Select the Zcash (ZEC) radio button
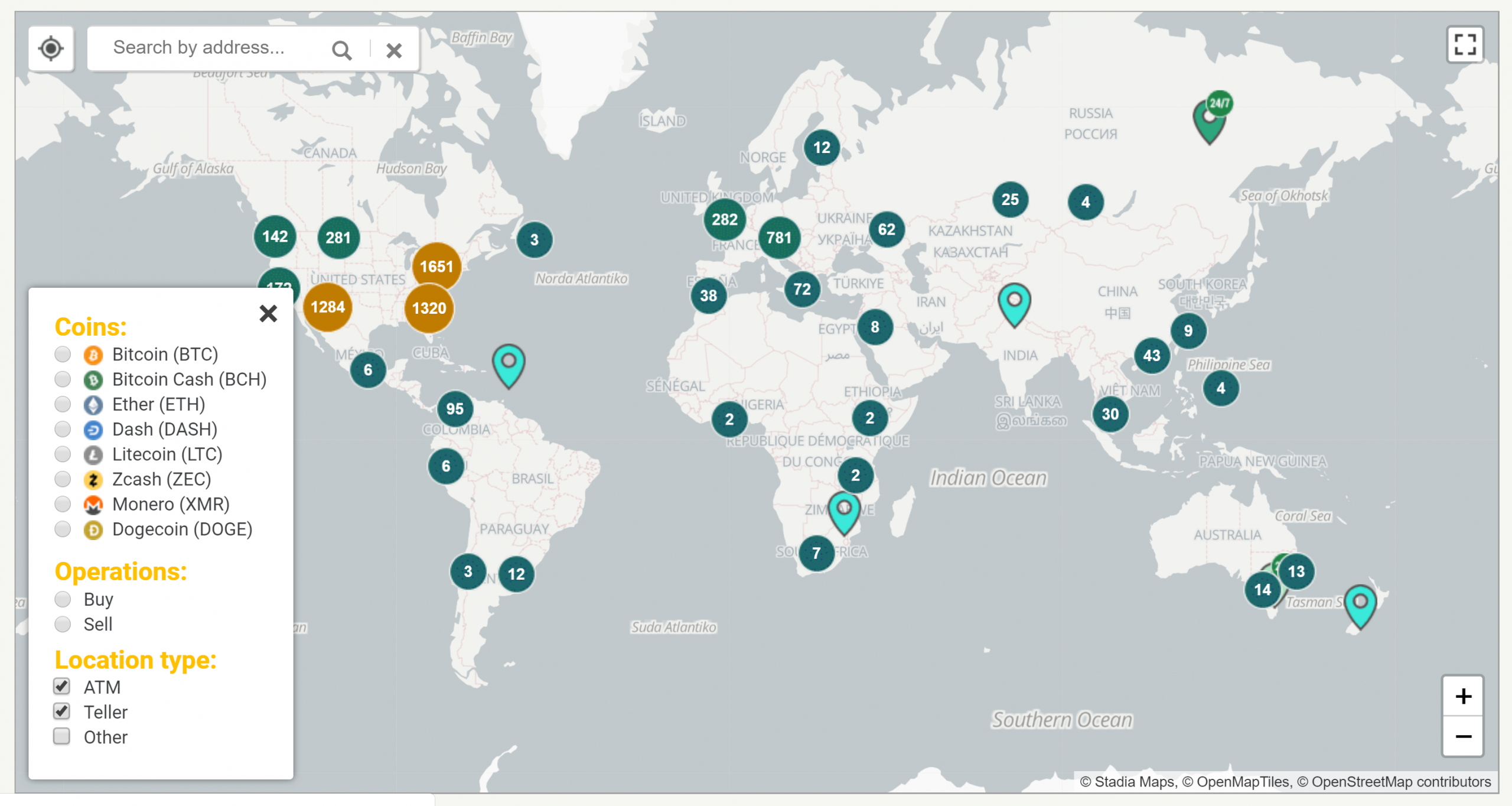 (x=63, y=479)
